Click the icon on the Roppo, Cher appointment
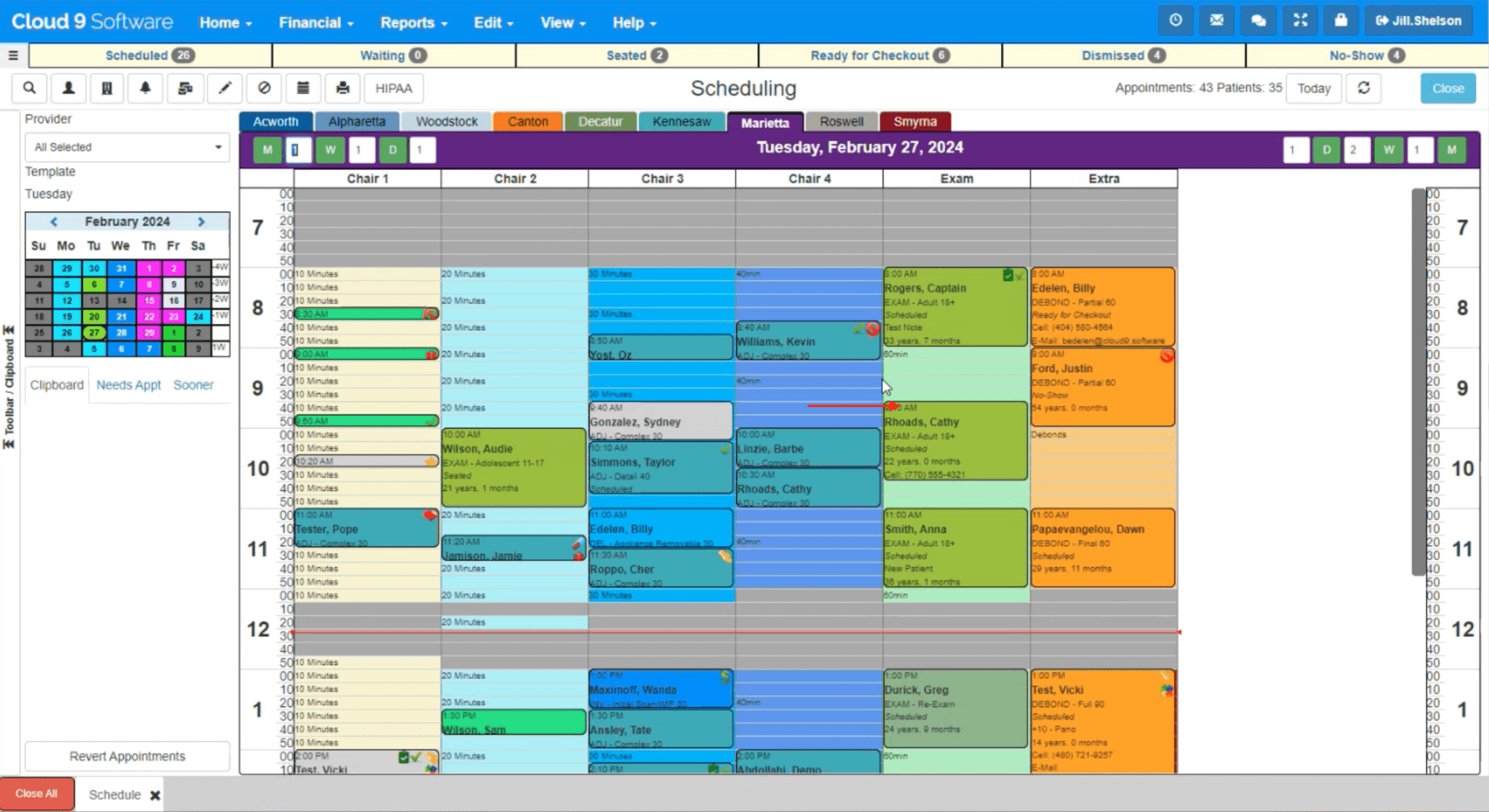The image size is (1489, 812). click(725, 556)
